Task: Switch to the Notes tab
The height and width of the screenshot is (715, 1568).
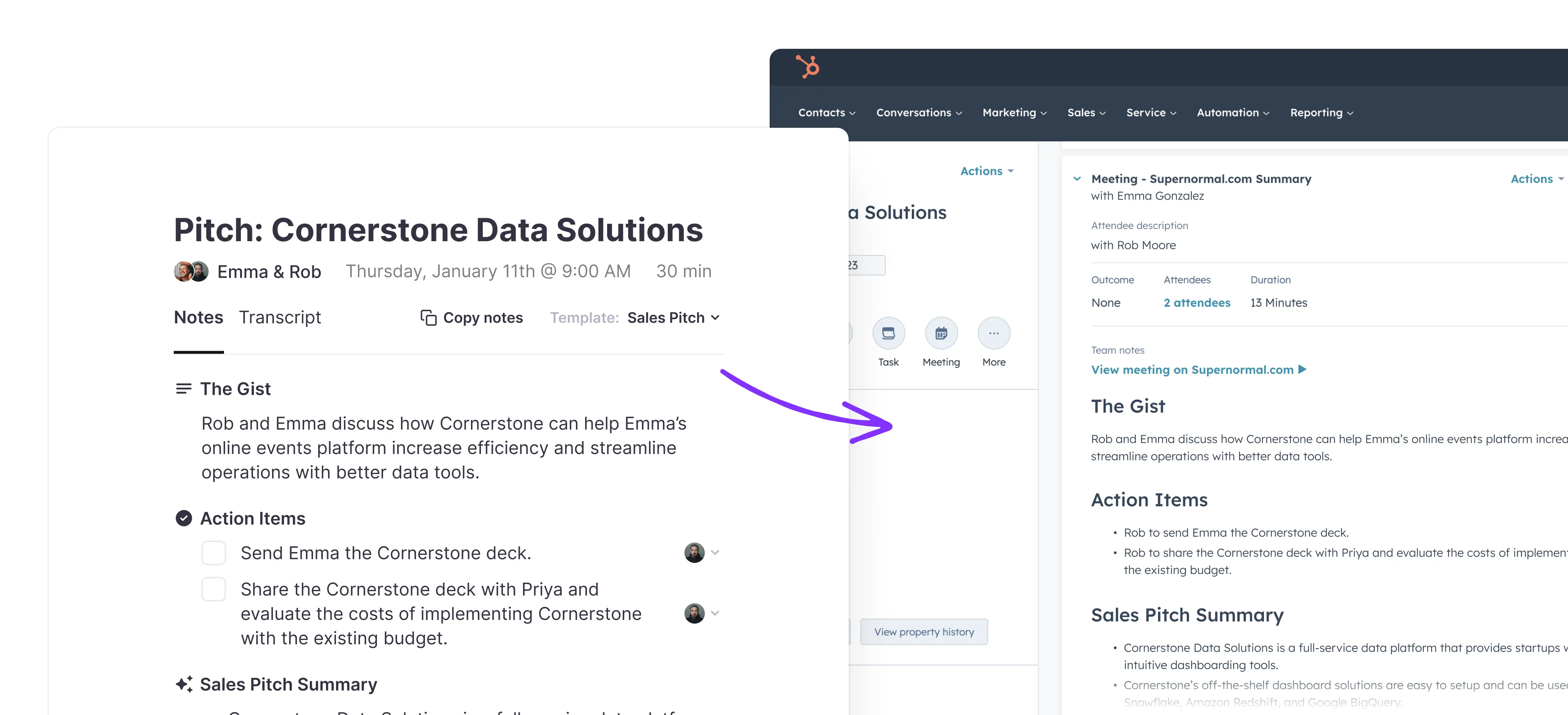Action: [199, 318]
